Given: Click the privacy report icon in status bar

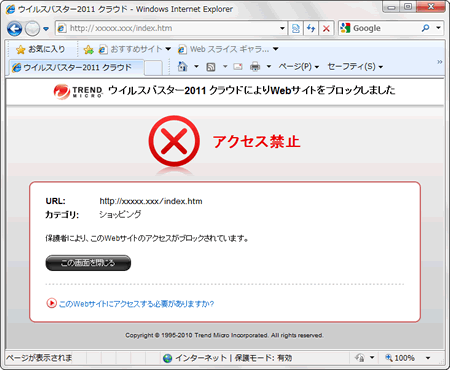Looking at the screenshot, I should pos(360,358).
